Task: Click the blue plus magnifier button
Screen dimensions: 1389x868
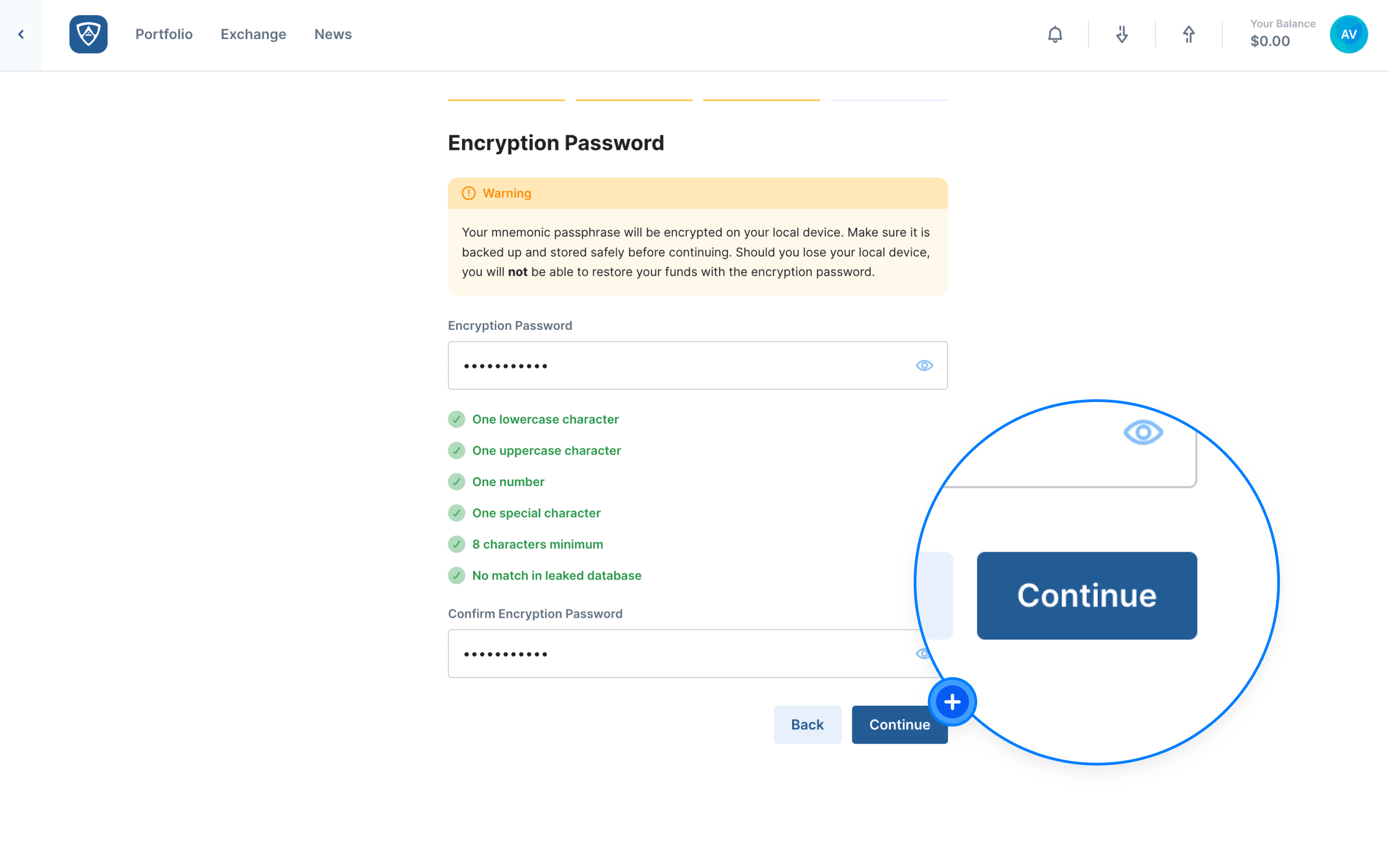Action: pyautogui.click(x=952, y=701)
